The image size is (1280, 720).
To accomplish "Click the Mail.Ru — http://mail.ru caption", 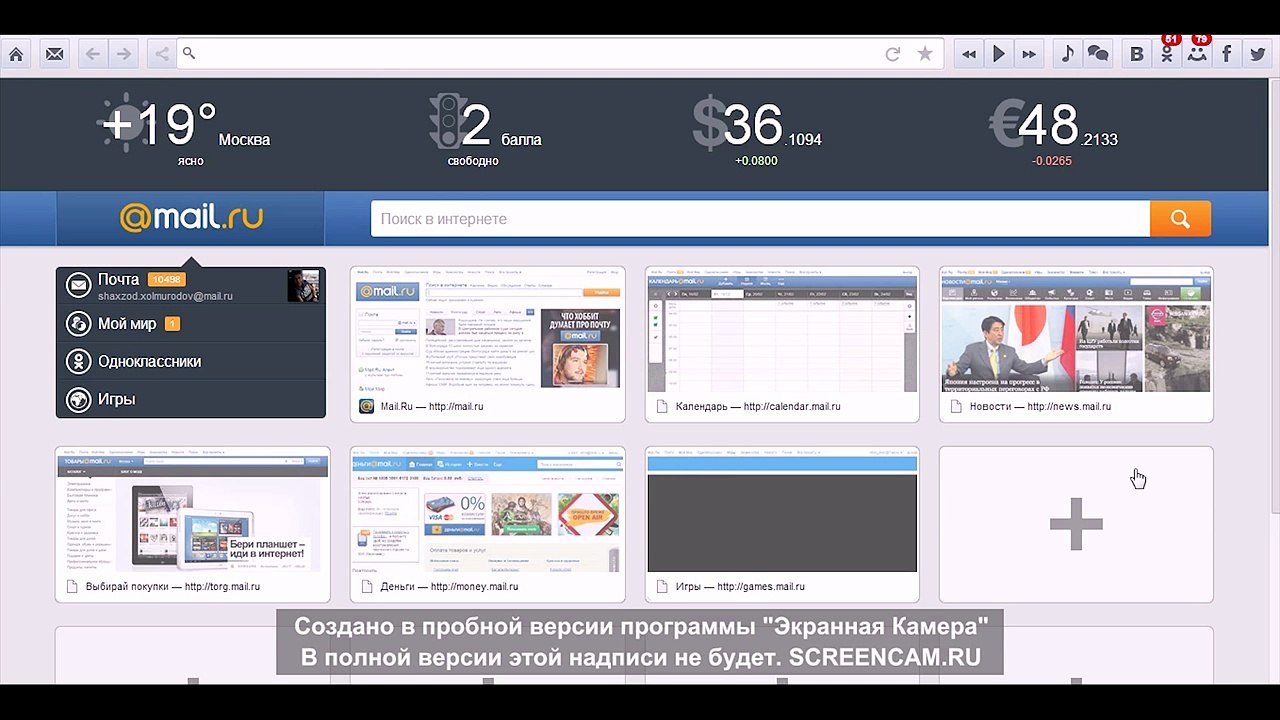I will pos(432,407).
